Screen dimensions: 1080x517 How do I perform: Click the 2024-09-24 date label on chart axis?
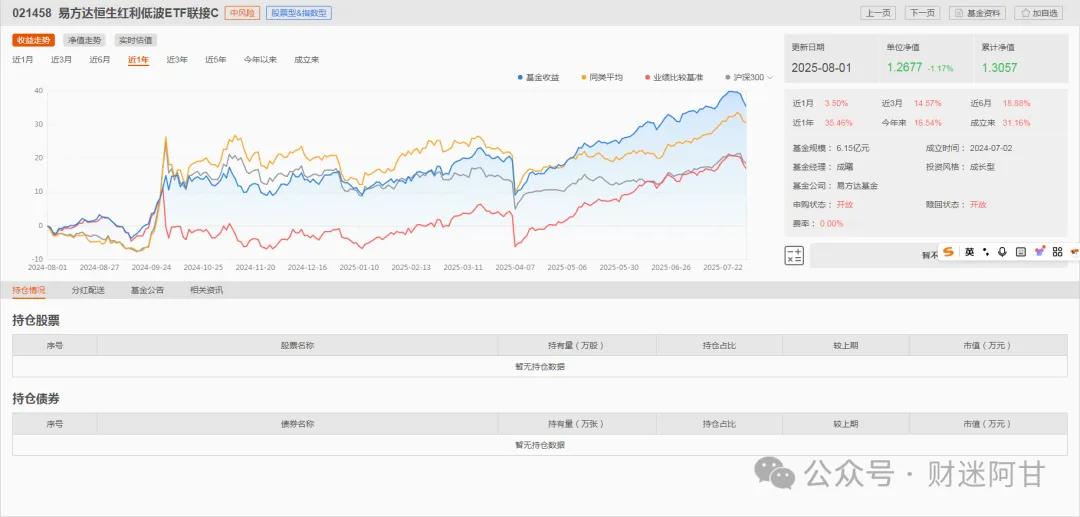pos(151,267)
